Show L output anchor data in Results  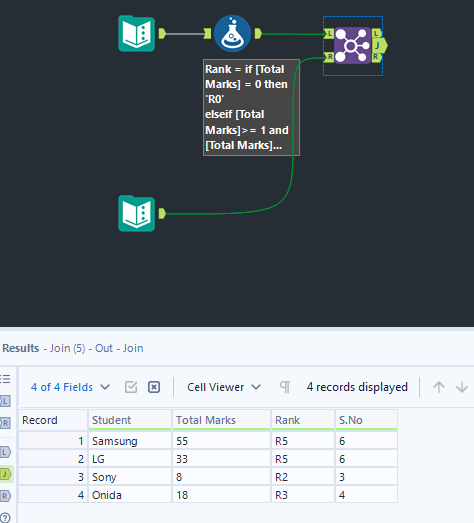click(5, 452)
